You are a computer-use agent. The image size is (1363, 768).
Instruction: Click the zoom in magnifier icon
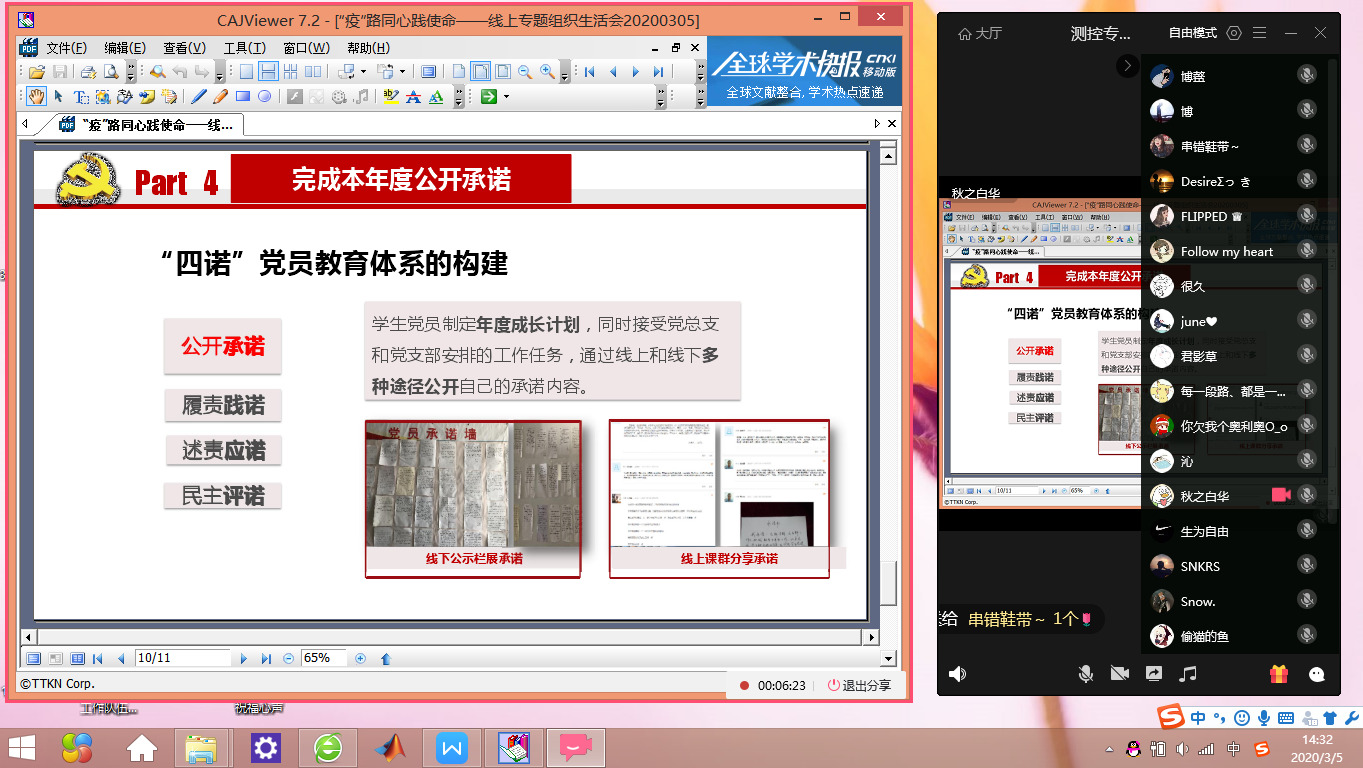(x=547, y=72)
